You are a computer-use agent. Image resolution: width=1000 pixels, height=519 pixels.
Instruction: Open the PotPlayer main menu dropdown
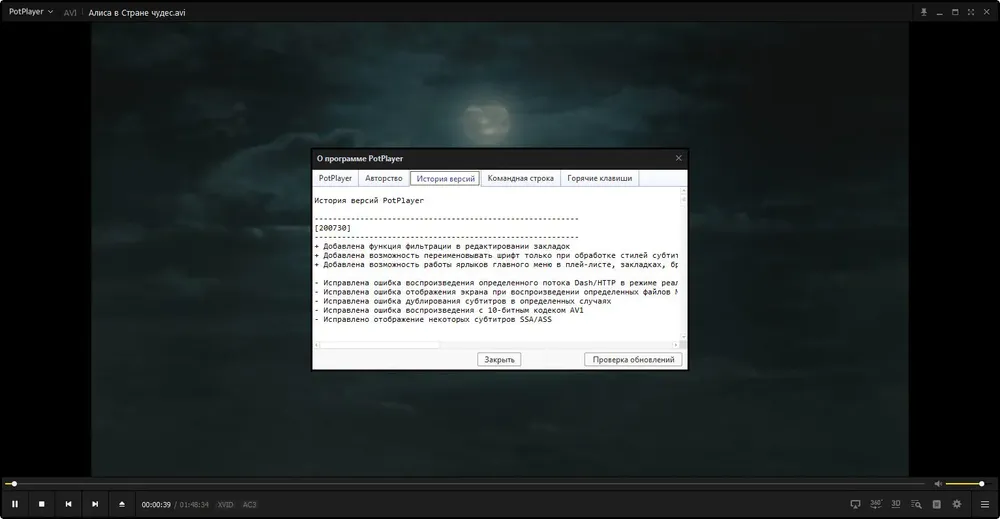click(x=31, y=12)
